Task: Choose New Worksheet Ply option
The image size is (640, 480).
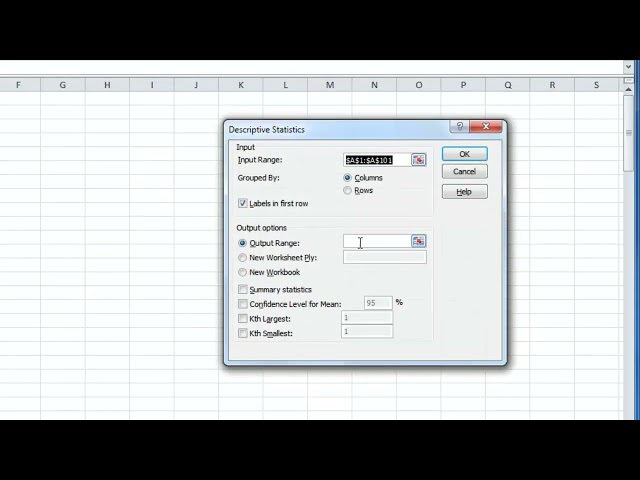Action: [242, 258]
